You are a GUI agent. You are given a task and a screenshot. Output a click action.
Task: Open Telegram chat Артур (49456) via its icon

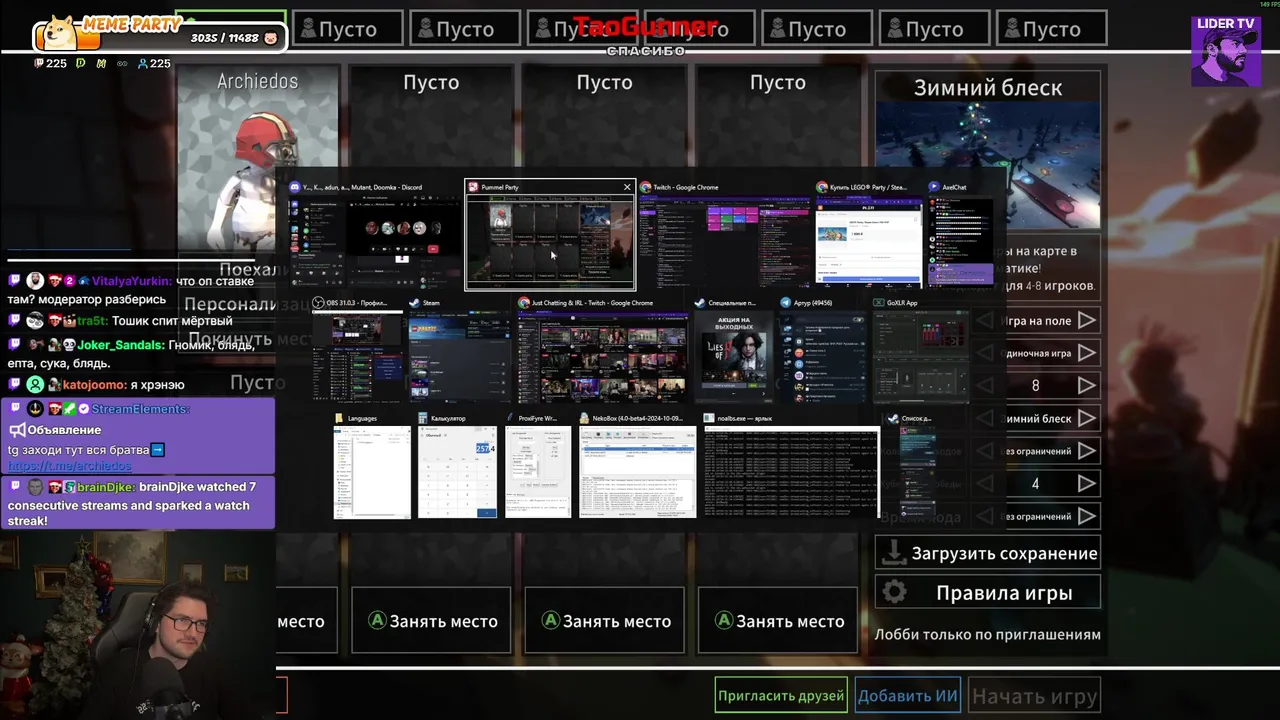pos(786,303)
